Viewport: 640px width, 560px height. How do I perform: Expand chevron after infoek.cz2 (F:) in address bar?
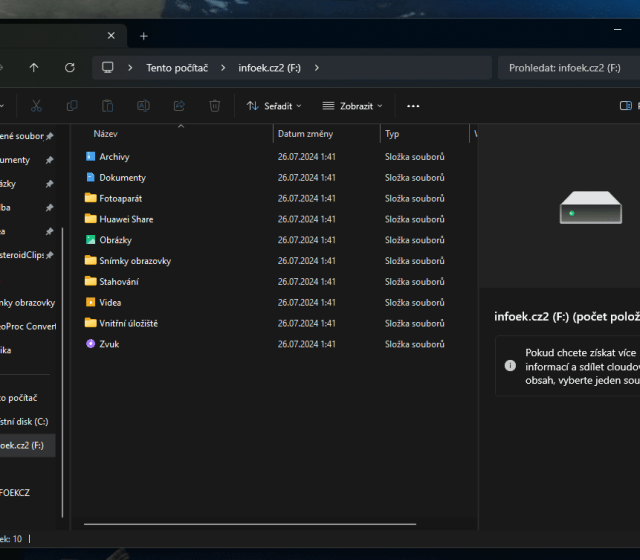[x=317, y=68]
